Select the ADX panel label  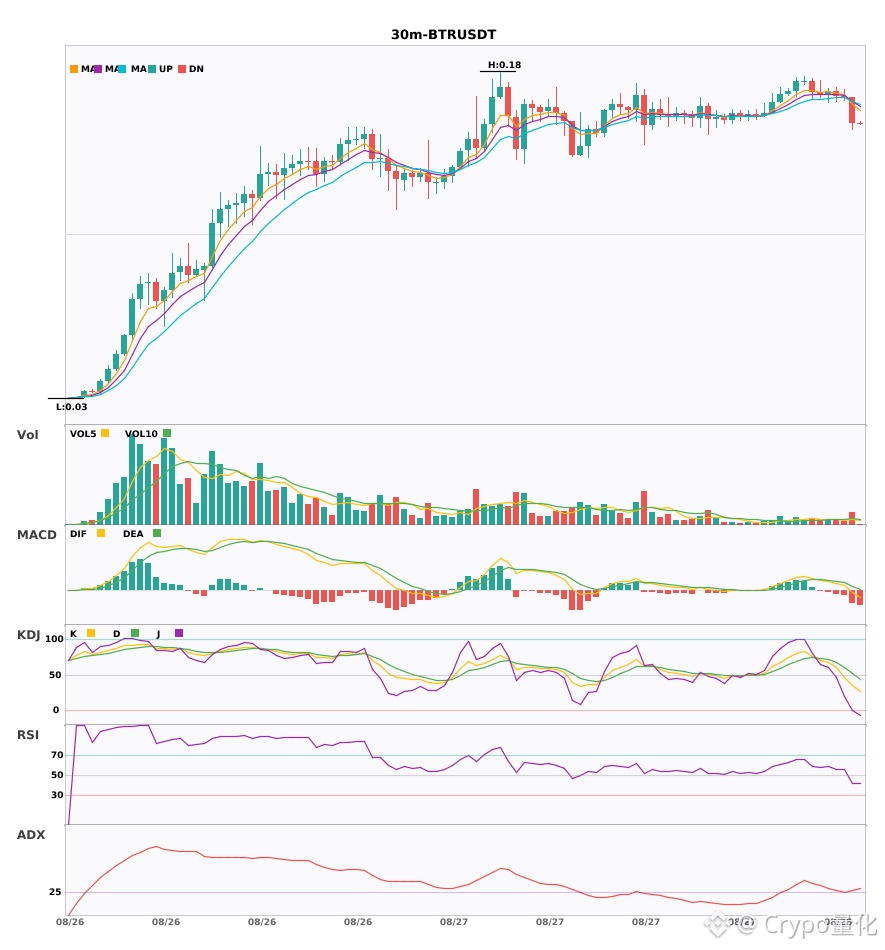coord(31,835)
